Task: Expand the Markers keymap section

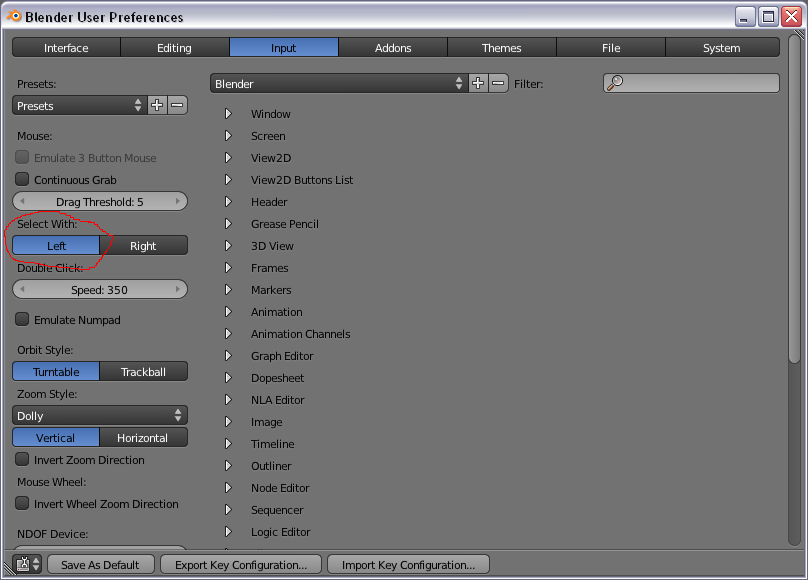Action: tap(228, 289)
